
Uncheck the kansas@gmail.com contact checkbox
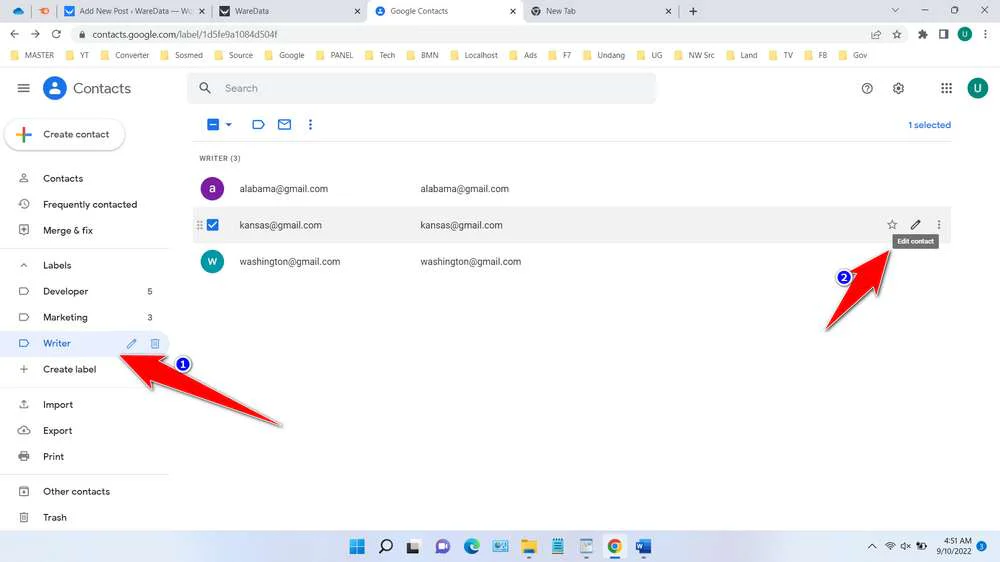click(213, 225)
